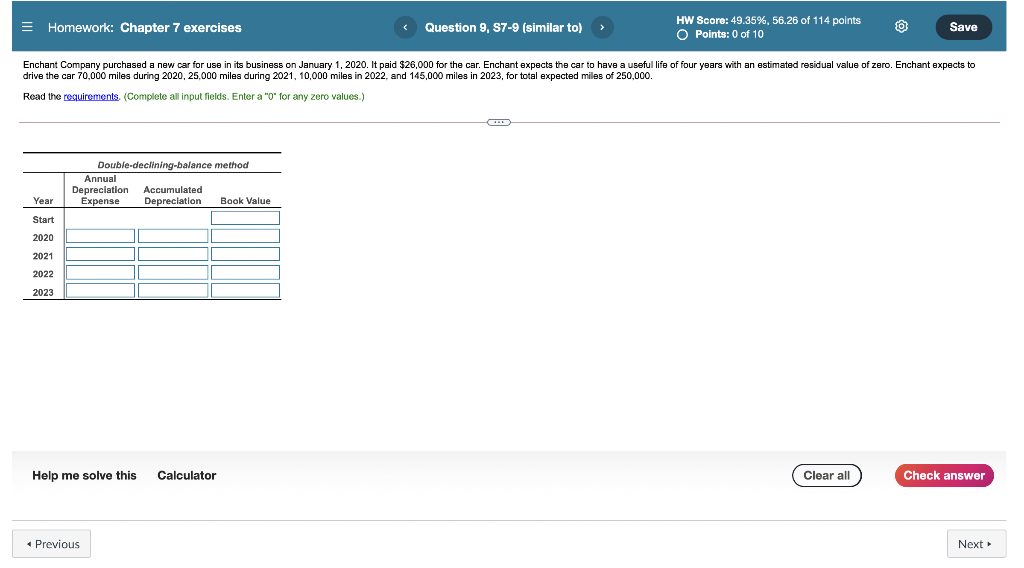1024x568 pixels.
Task: Select 2021 Accumulated Depreciation field
Action: pos(173,255)
